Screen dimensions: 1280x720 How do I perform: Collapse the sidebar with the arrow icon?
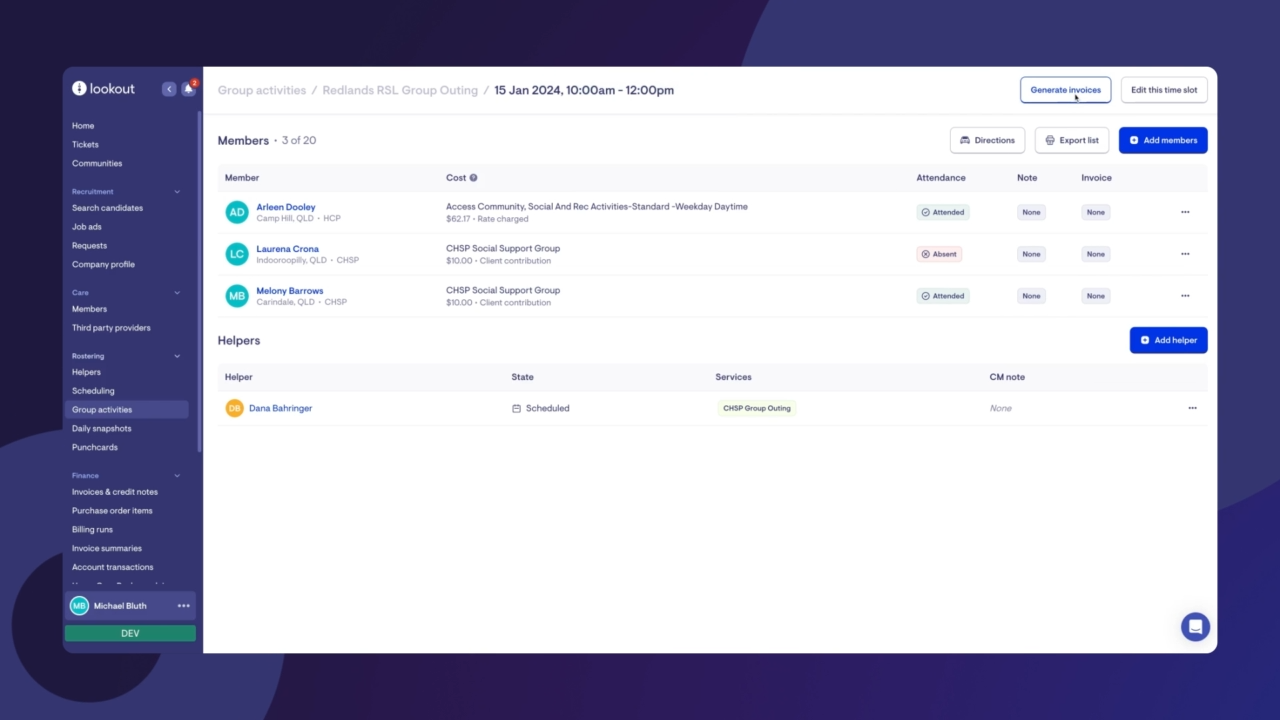[169, 89]
